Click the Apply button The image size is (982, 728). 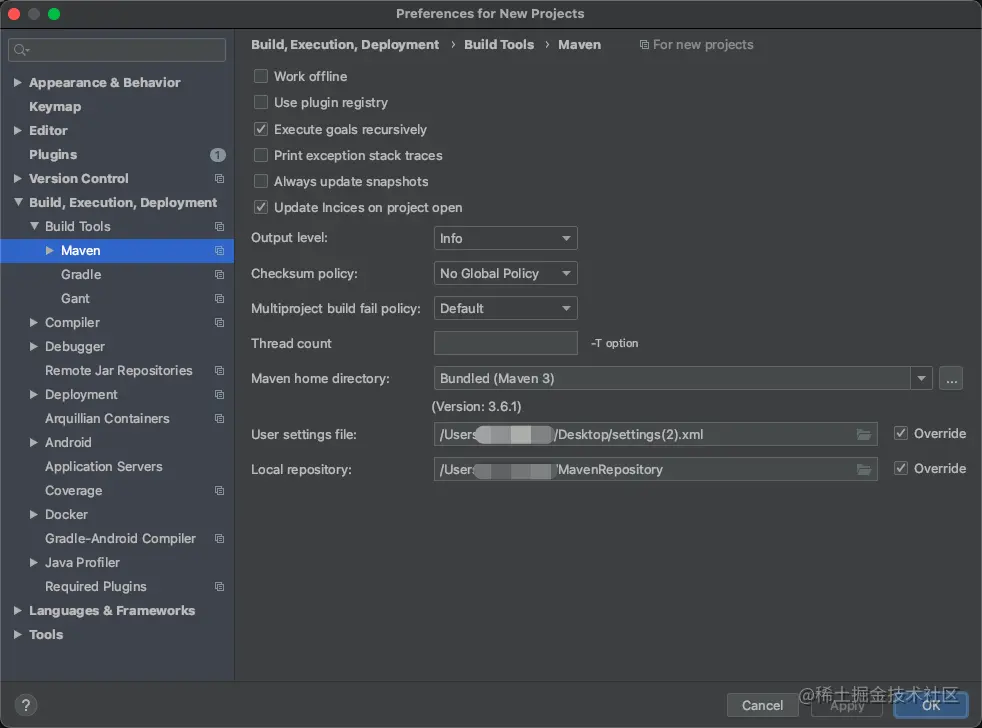coord(847,705)
